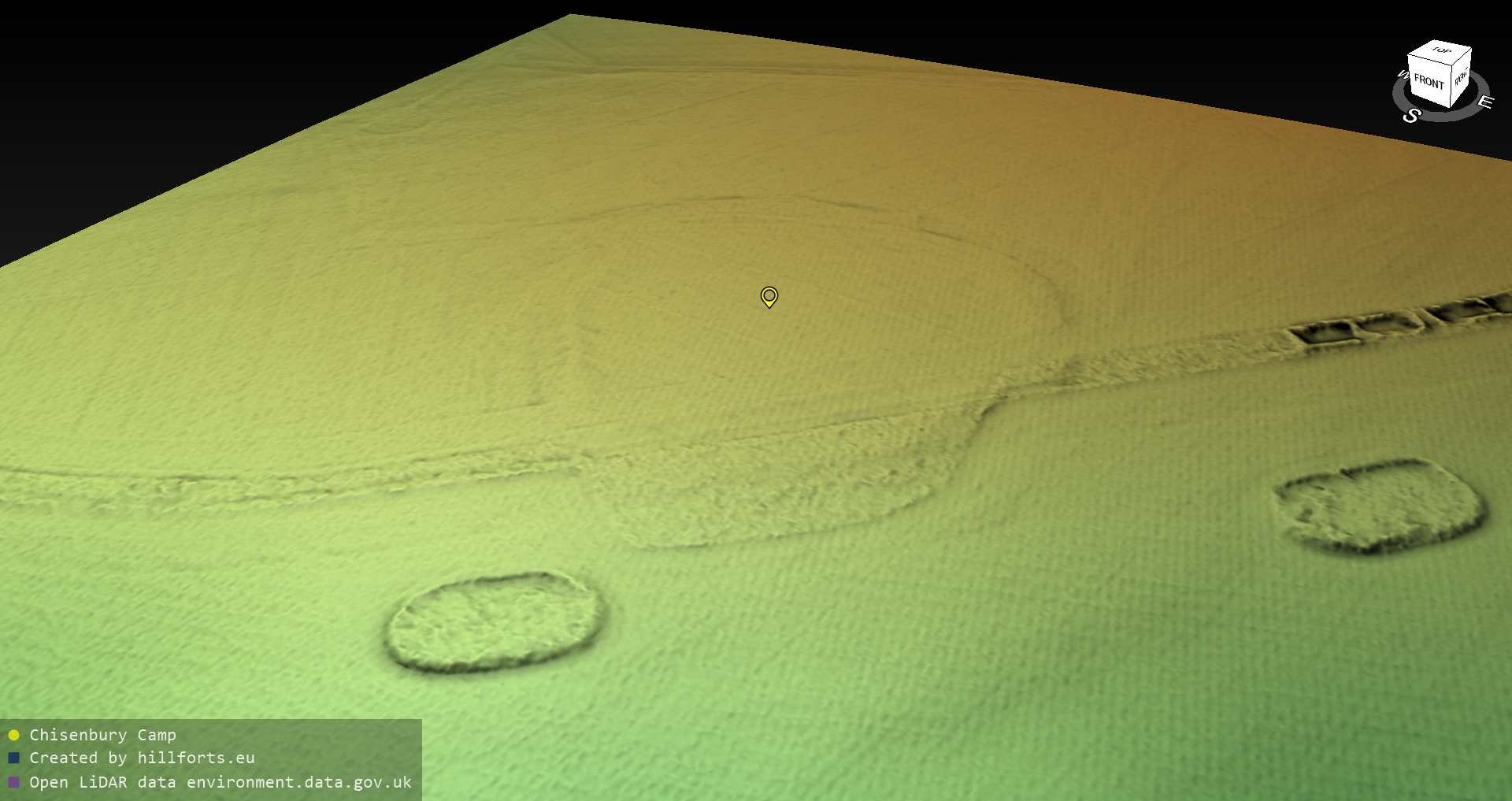Click the yellow location pin marker
This screenshot has height=801, width=1512.
pyautogui.click(x=769, y=296)
